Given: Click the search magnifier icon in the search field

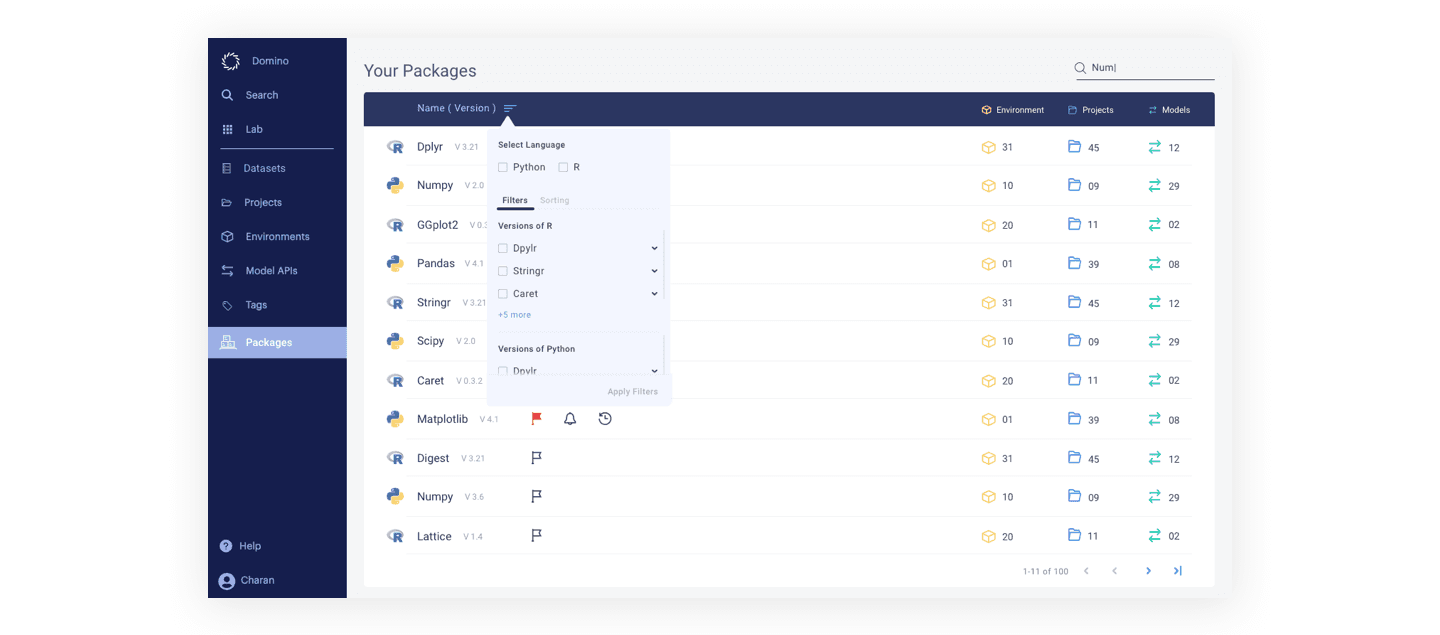Looking at the screenshot, I should pyautogui.click(x=1080, y=68).
